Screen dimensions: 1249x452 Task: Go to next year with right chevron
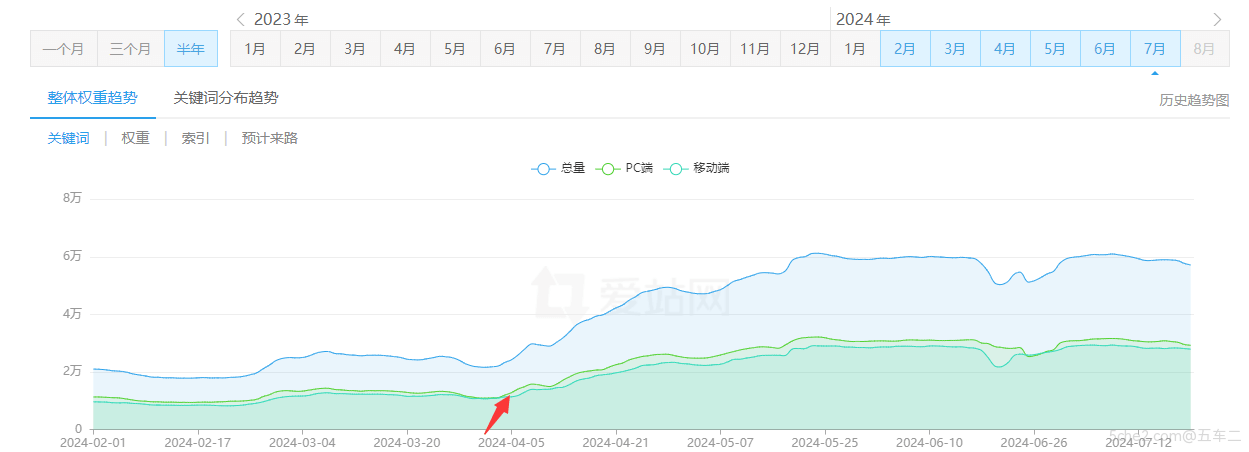pyautogui.click(x=1217, y=19)
